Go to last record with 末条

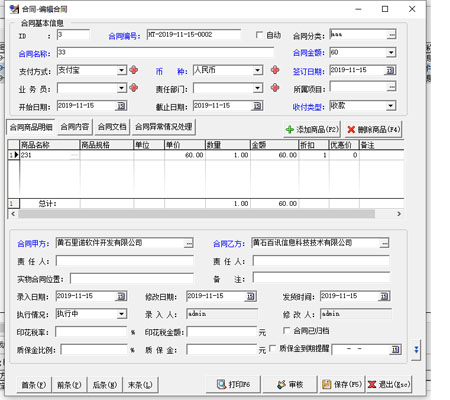[140, 385]
